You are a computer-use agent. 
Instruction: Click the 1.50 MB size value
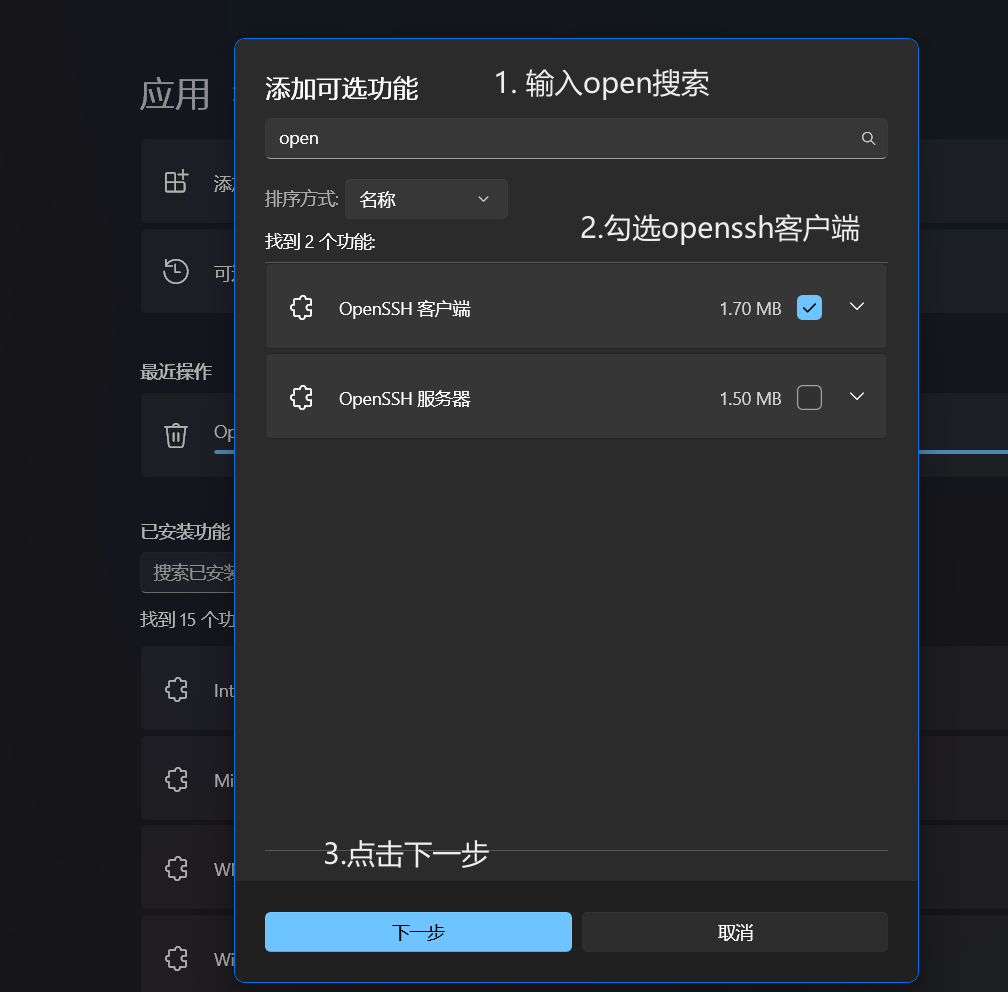(x=750, y=399)
